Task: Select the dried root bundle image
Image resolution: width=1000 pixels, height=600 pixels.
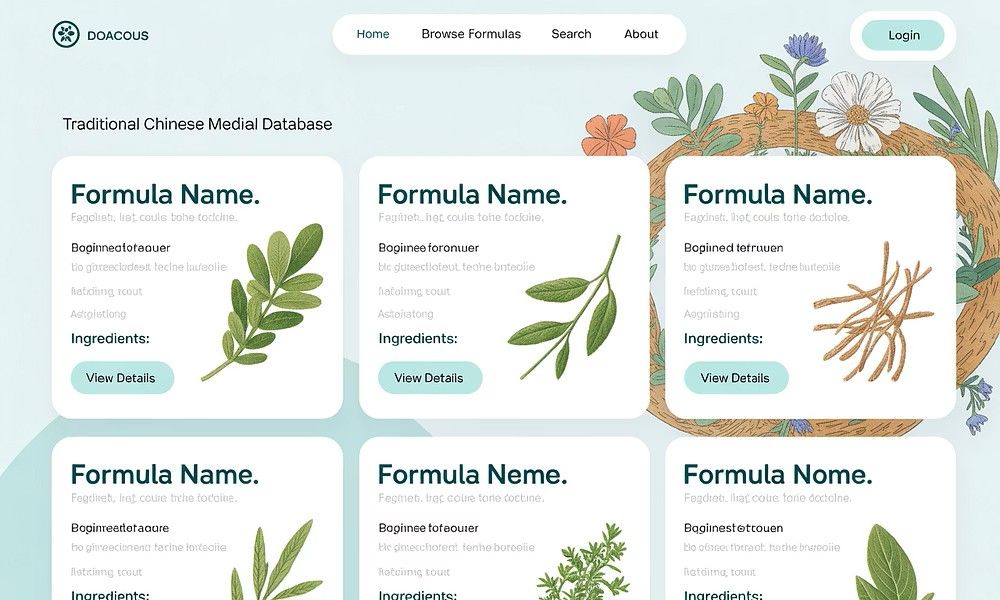Action: point(872,312)
